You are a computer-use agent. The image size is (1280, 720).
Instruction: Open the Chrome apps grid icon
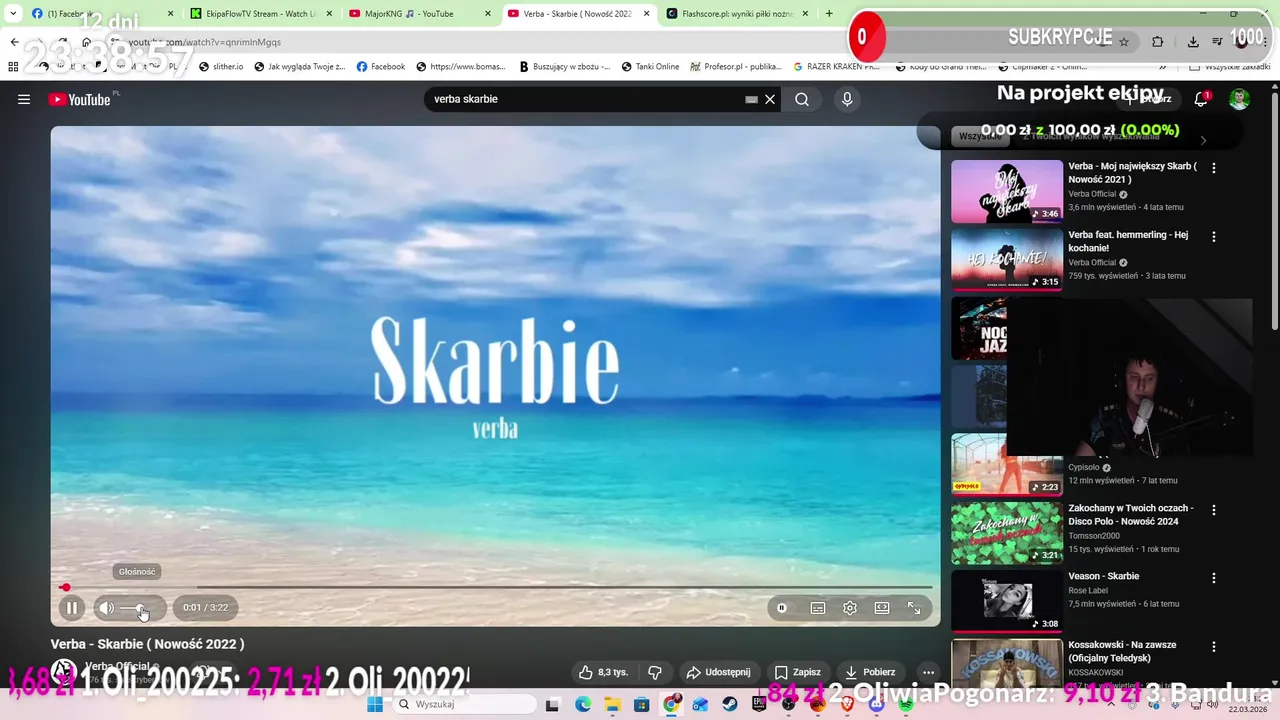[13, 67]
